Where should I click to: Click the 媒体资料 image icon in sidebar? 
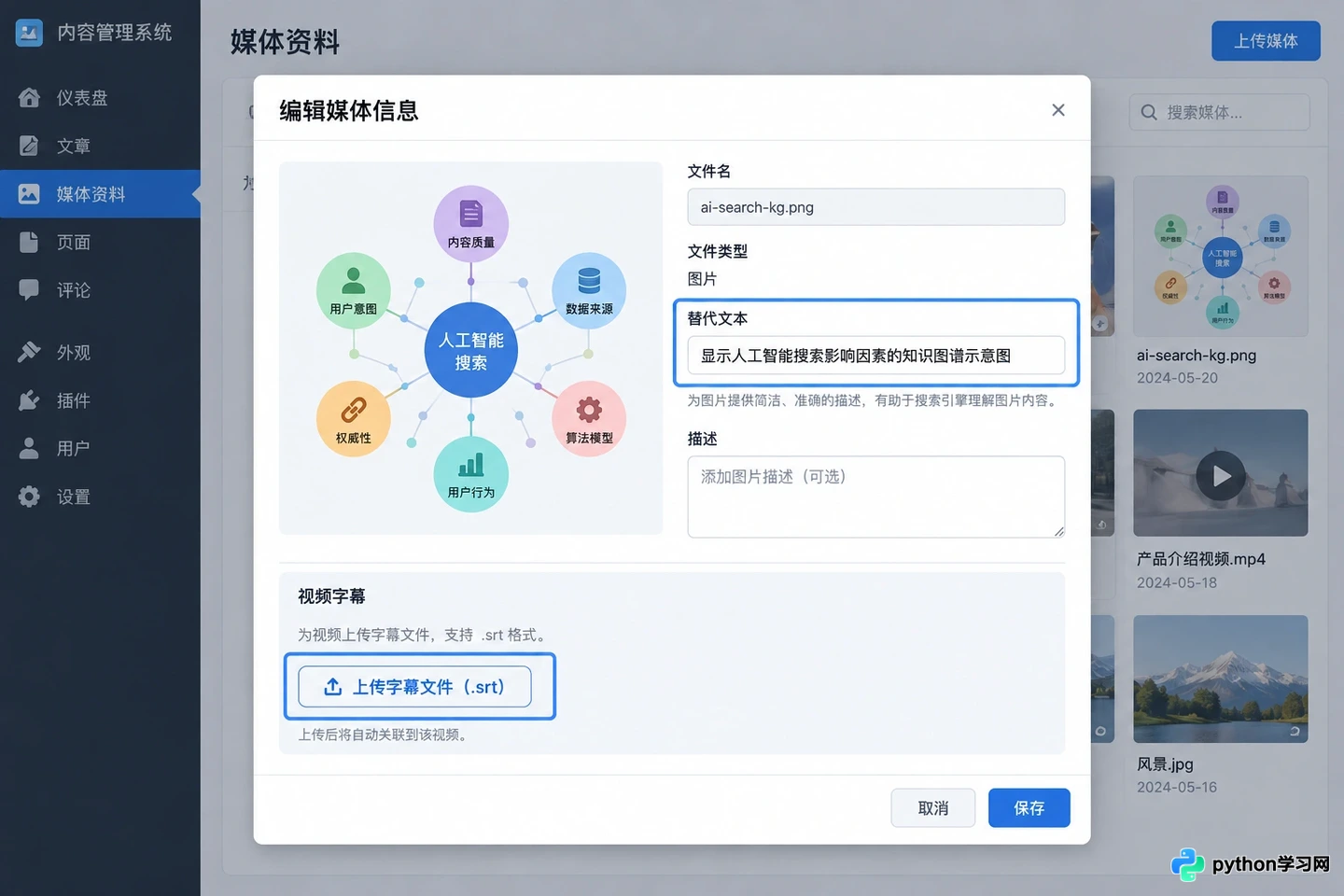pyautogui.click(x=29, y=194)
